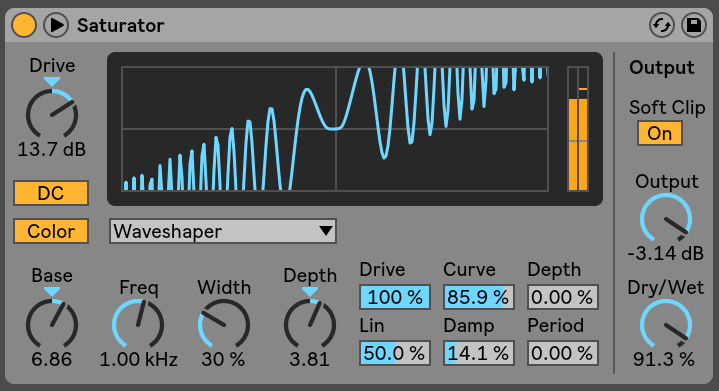Image resolution: width=719 pixels, height=391 pixels.
Task: Click the Freq knob
Action: (x=138, y=324)
